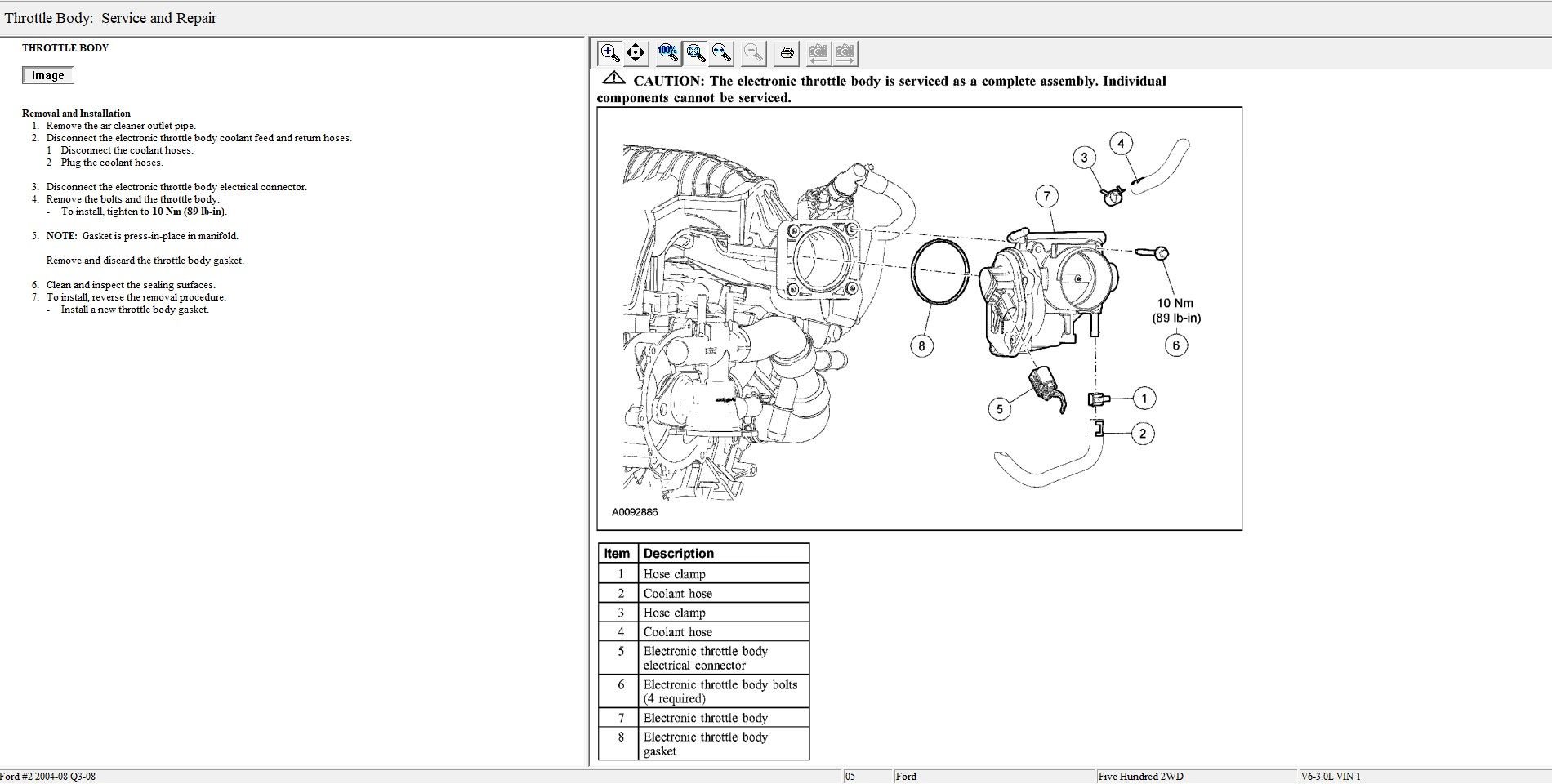Click the zoom out magnifier icon

754,53
